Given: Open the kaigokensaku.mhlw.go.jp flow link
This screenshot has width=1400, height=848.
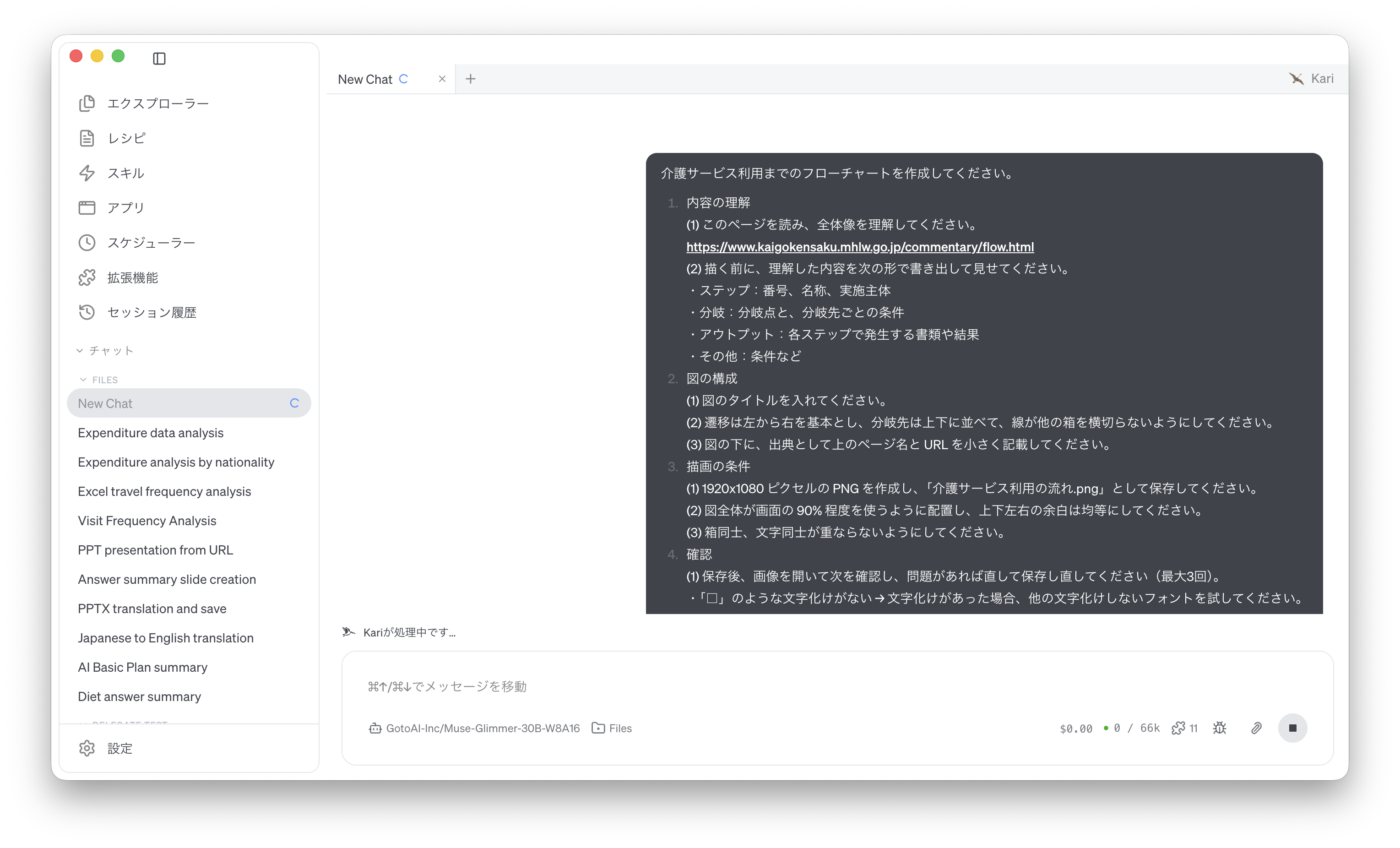Looking at the screenshot, I should click(x=860, y=247).
